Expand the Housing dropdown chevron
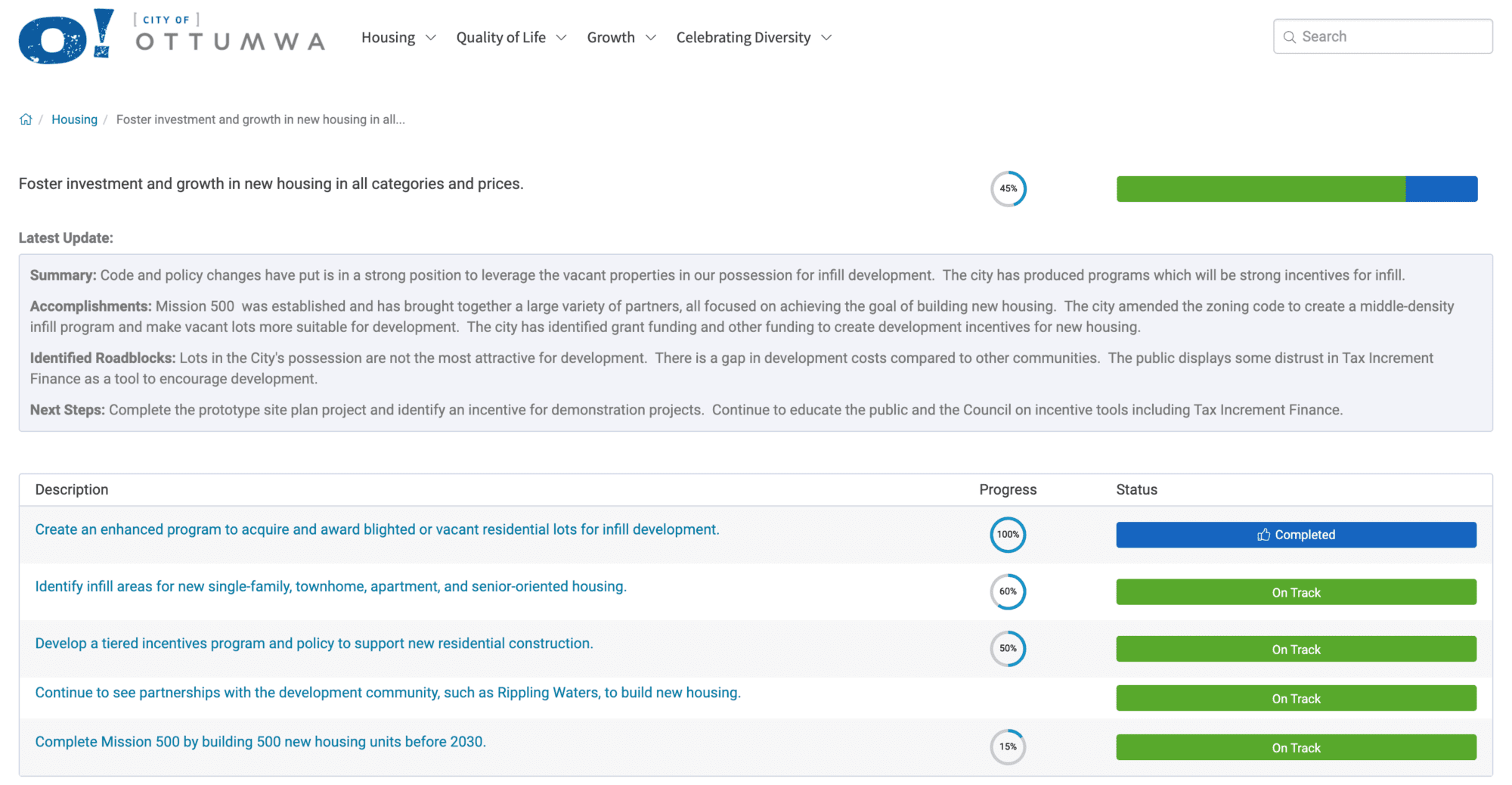 coord(431,38)
